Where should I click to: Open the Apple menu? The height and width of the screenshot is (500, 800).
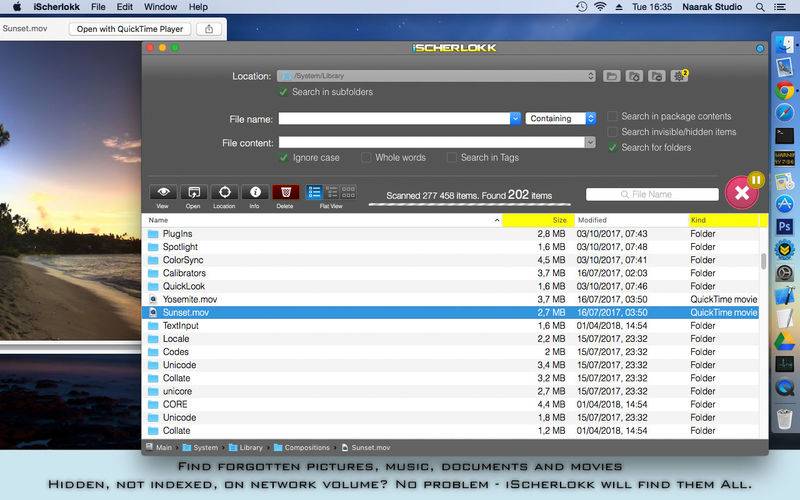pos(16,7)
